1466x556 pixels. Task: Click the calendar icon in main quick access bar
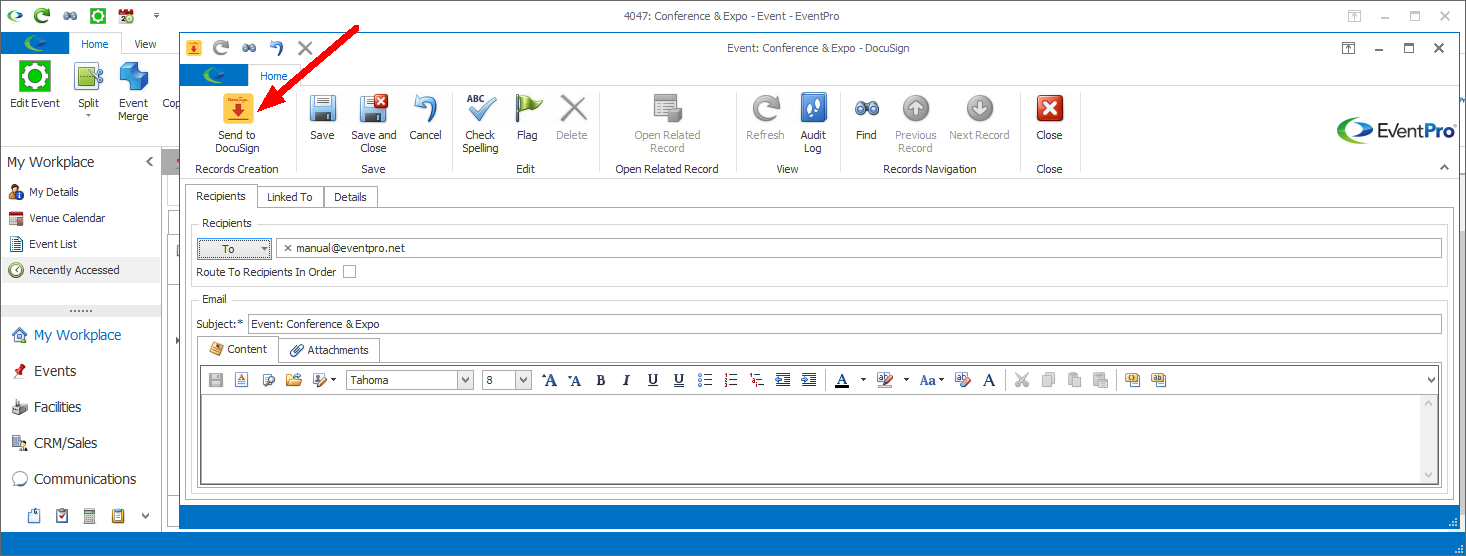pyautogui.click(x=126, y=16)
